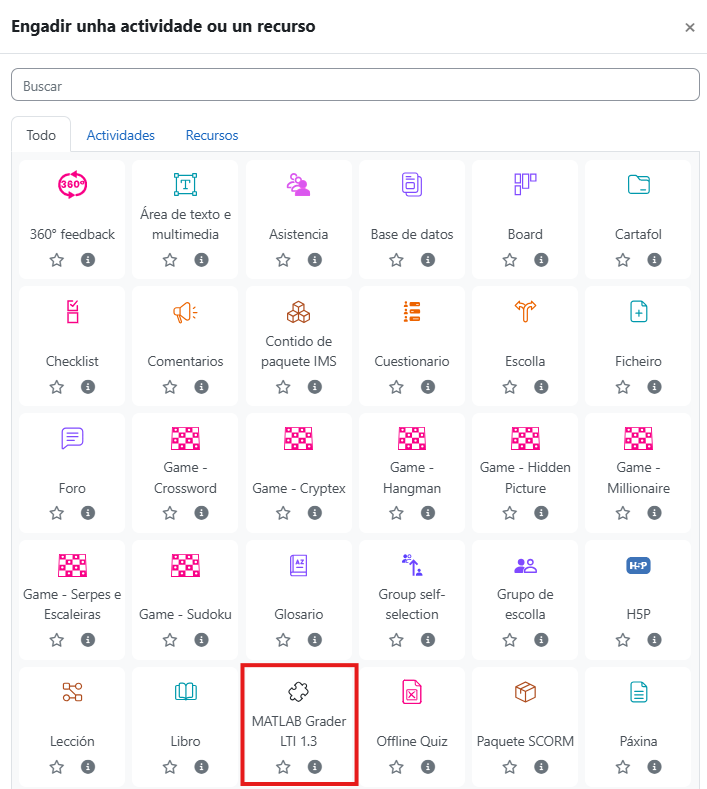Choose the Asistencia activity icon
The width and height of the screenshot is (707, 789).
298,185
